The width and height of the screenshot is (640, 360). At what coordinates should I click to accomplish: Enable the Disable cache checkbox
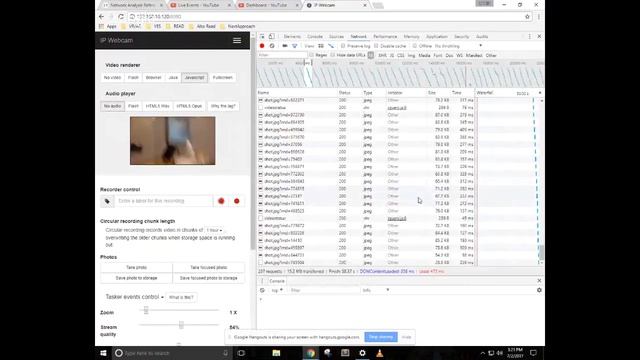(x=376, y=46)
